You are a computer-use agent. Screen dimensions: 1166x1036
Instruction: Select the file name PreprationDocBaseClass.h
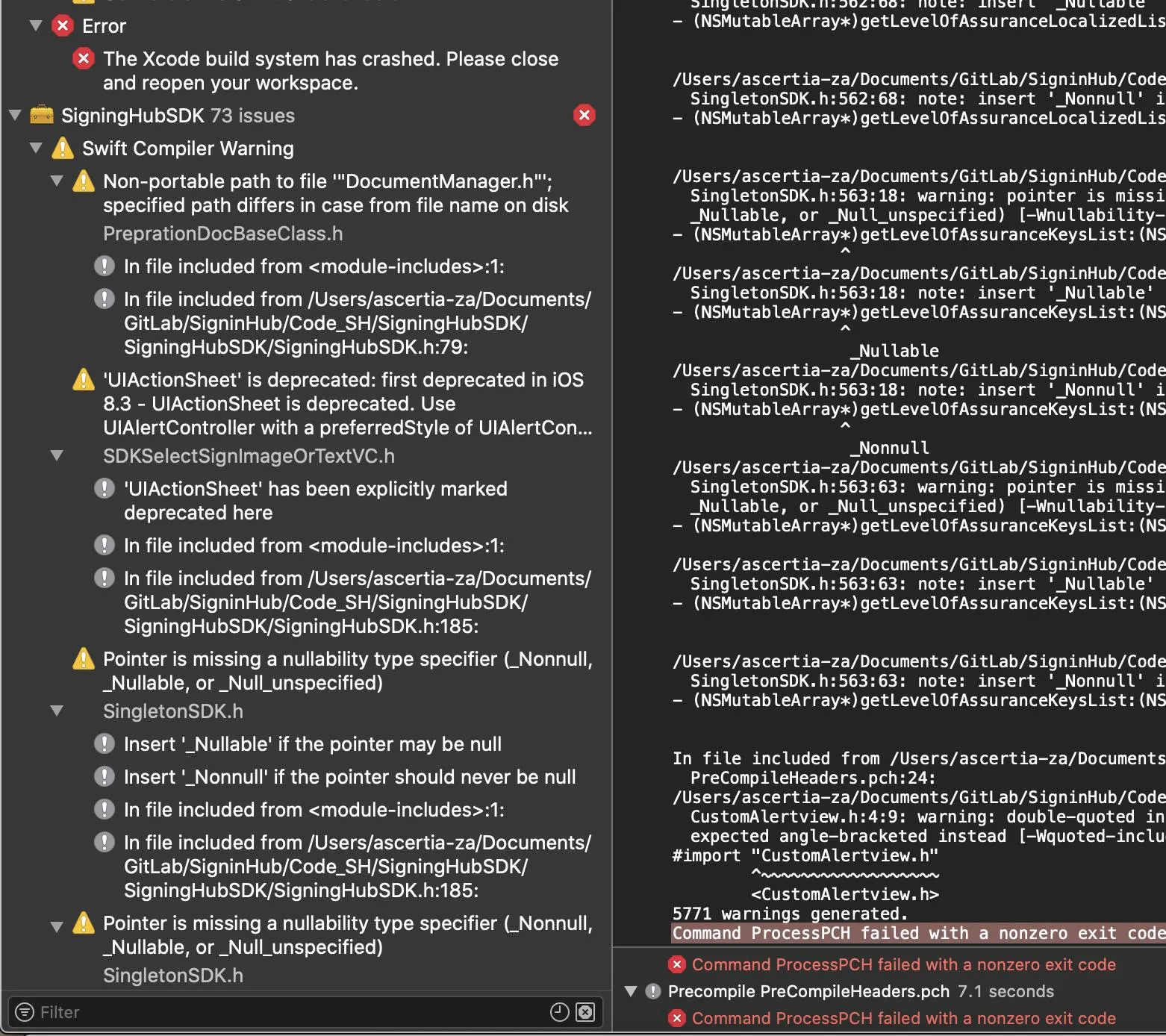pyautogui.click(x=223, y=234)
